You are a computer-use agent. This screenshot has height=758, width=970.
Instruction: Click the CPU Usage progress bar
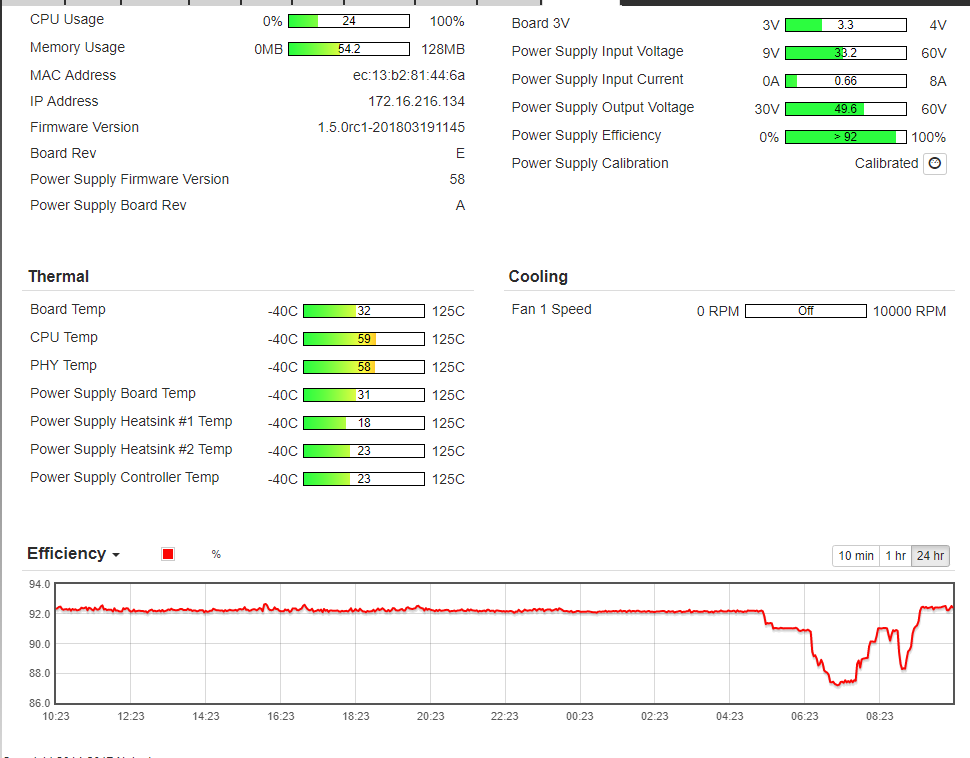pos(348,21)
